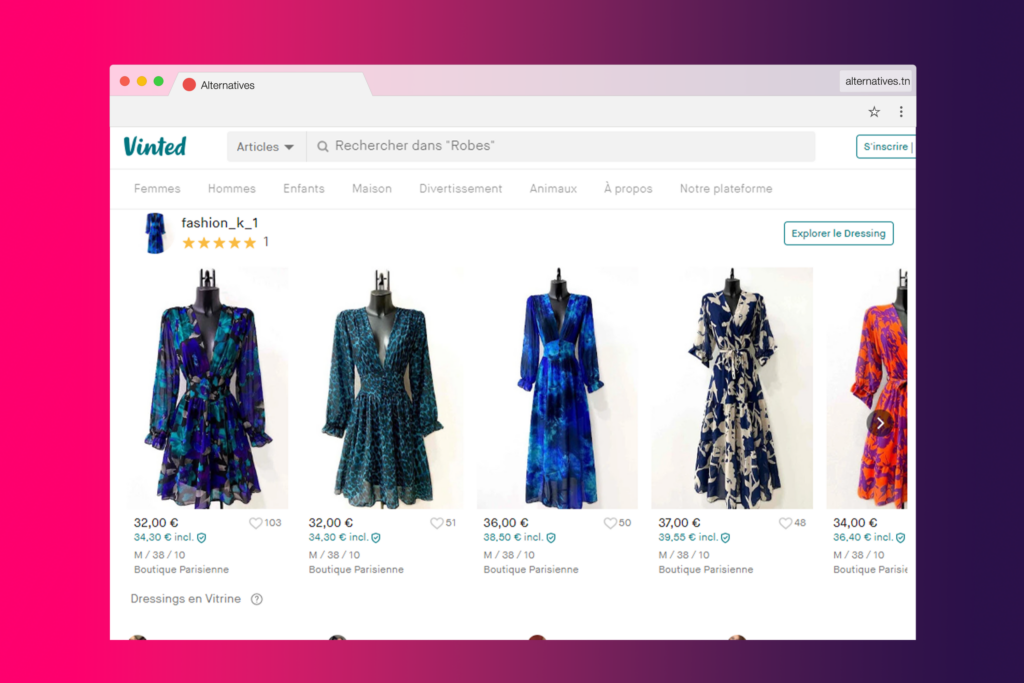
Task: Click the 37,00 € price
Action: [x=679, y=523]
